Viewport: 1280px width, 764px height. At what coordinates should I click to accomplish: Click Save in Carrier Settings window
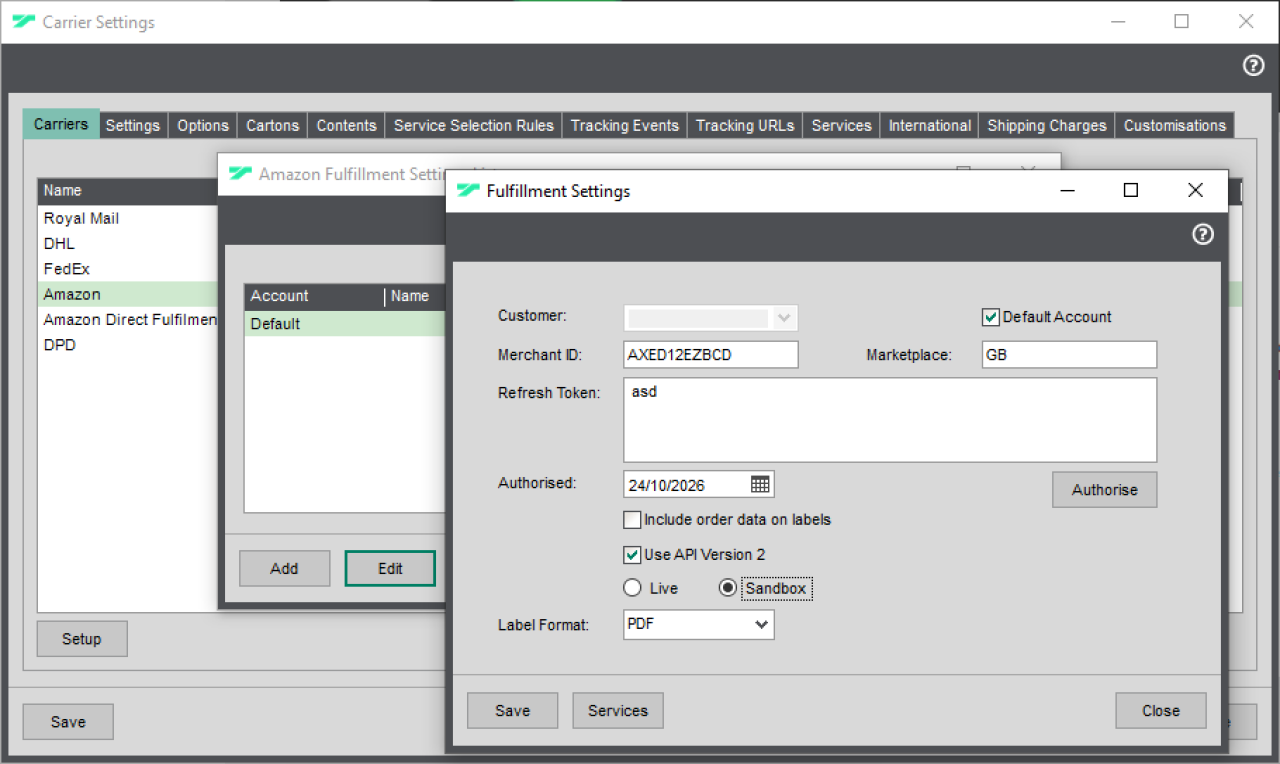(x=68, y=722)
